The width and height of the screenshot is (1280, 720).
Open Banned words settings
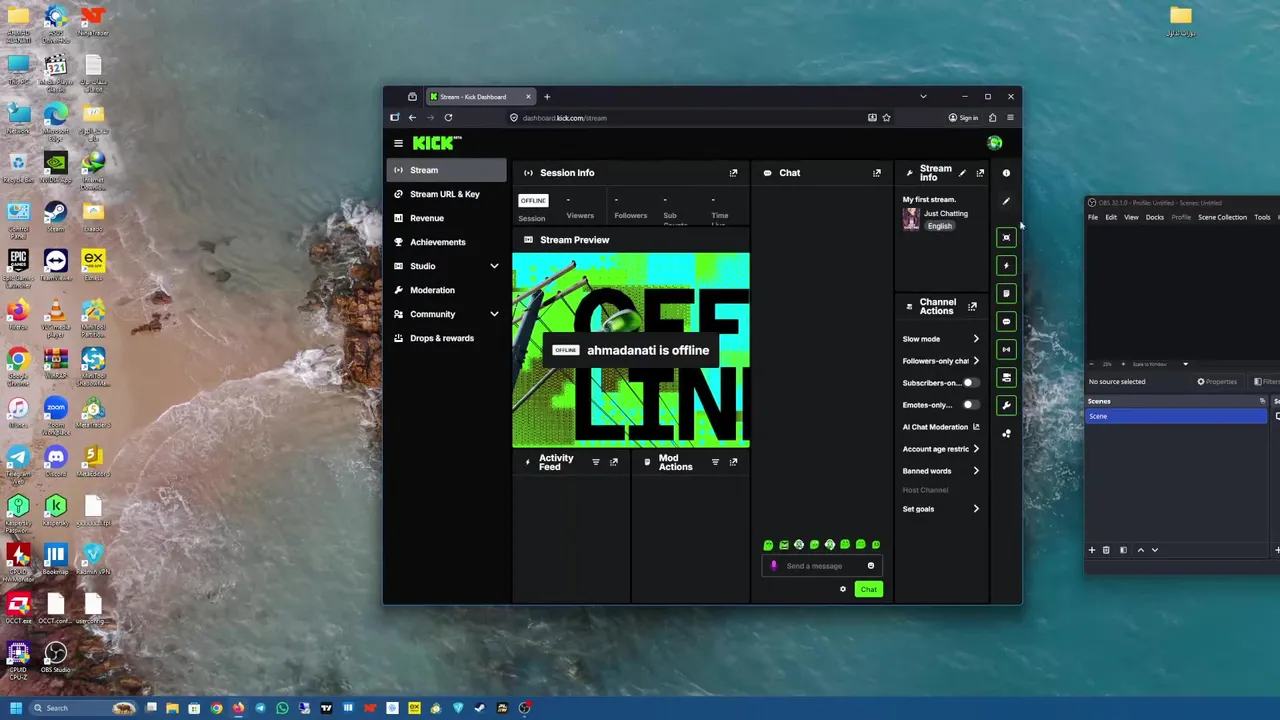pos(940,471)
